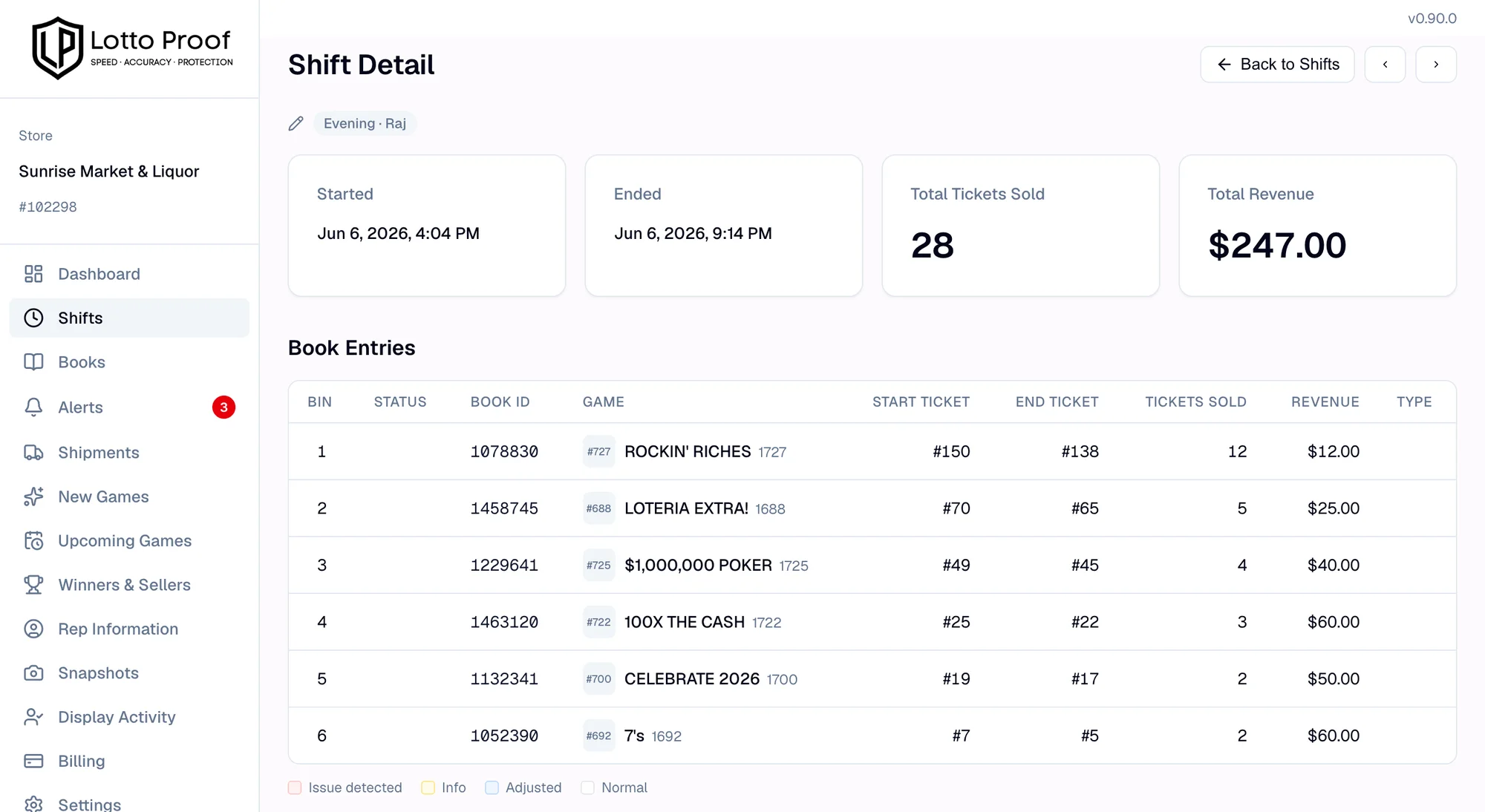Click the Normal legend swatch
Viewport: 1485px width, 812px height.
click(587, 788)
